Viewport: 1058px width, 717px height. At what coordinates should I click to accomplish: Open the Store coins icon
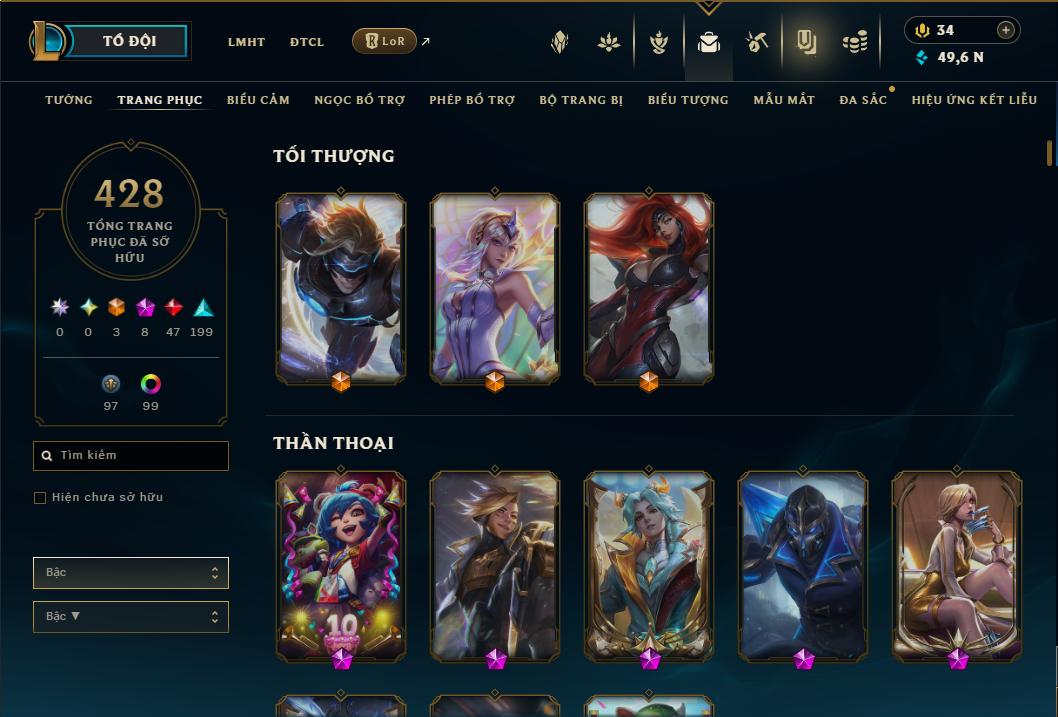(x=855, y=43)
